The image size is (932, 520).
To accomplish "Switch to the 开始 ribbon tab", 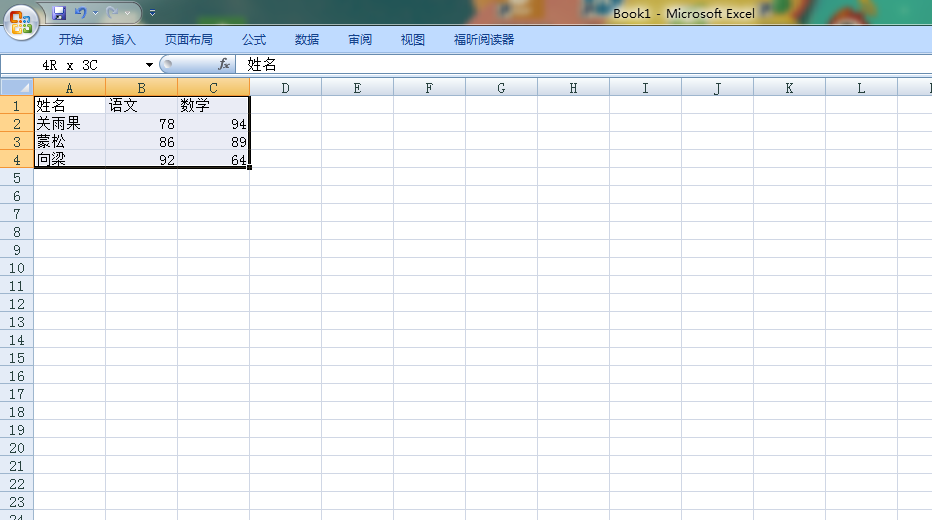I will (71, 40).
